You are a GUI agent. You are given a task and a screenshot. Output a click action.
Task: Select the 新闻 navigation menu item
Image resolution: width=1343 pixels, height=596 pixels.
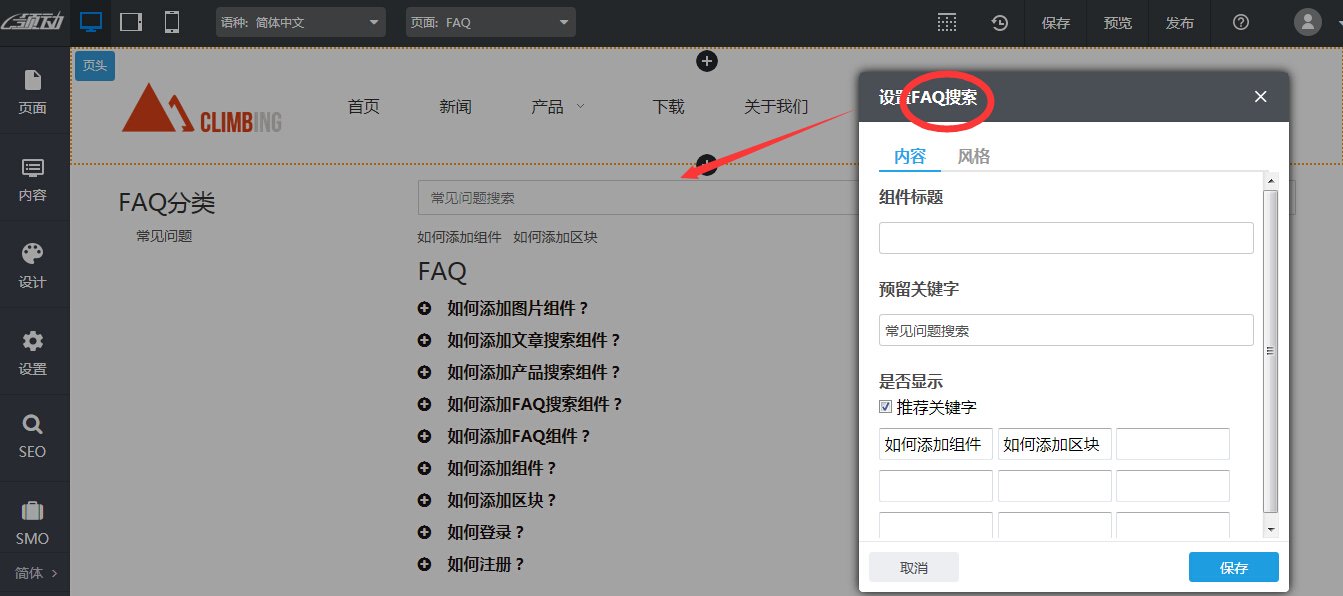455,105
